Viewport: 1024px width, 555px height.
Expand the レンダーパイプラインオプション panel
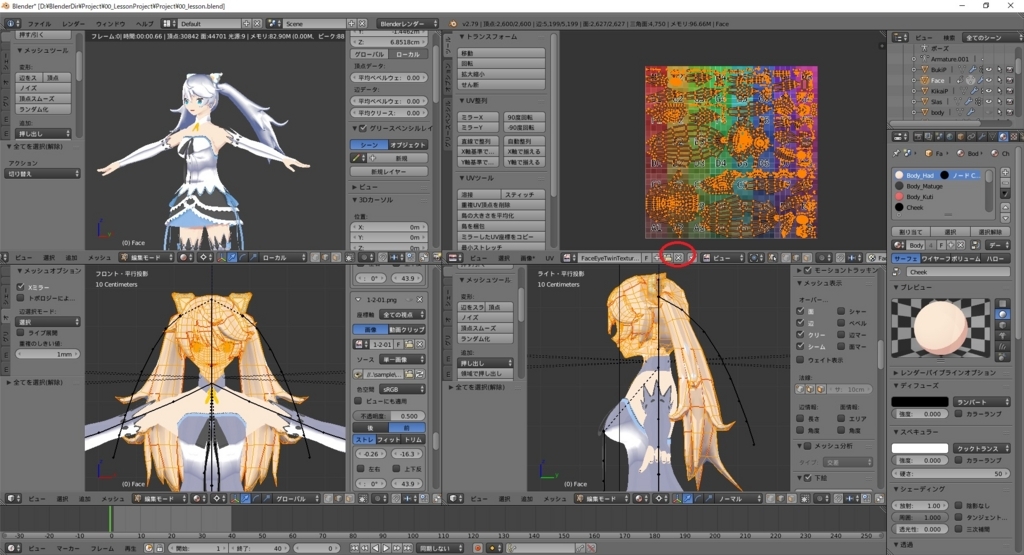pyautogui.click(x=947, y=373)
